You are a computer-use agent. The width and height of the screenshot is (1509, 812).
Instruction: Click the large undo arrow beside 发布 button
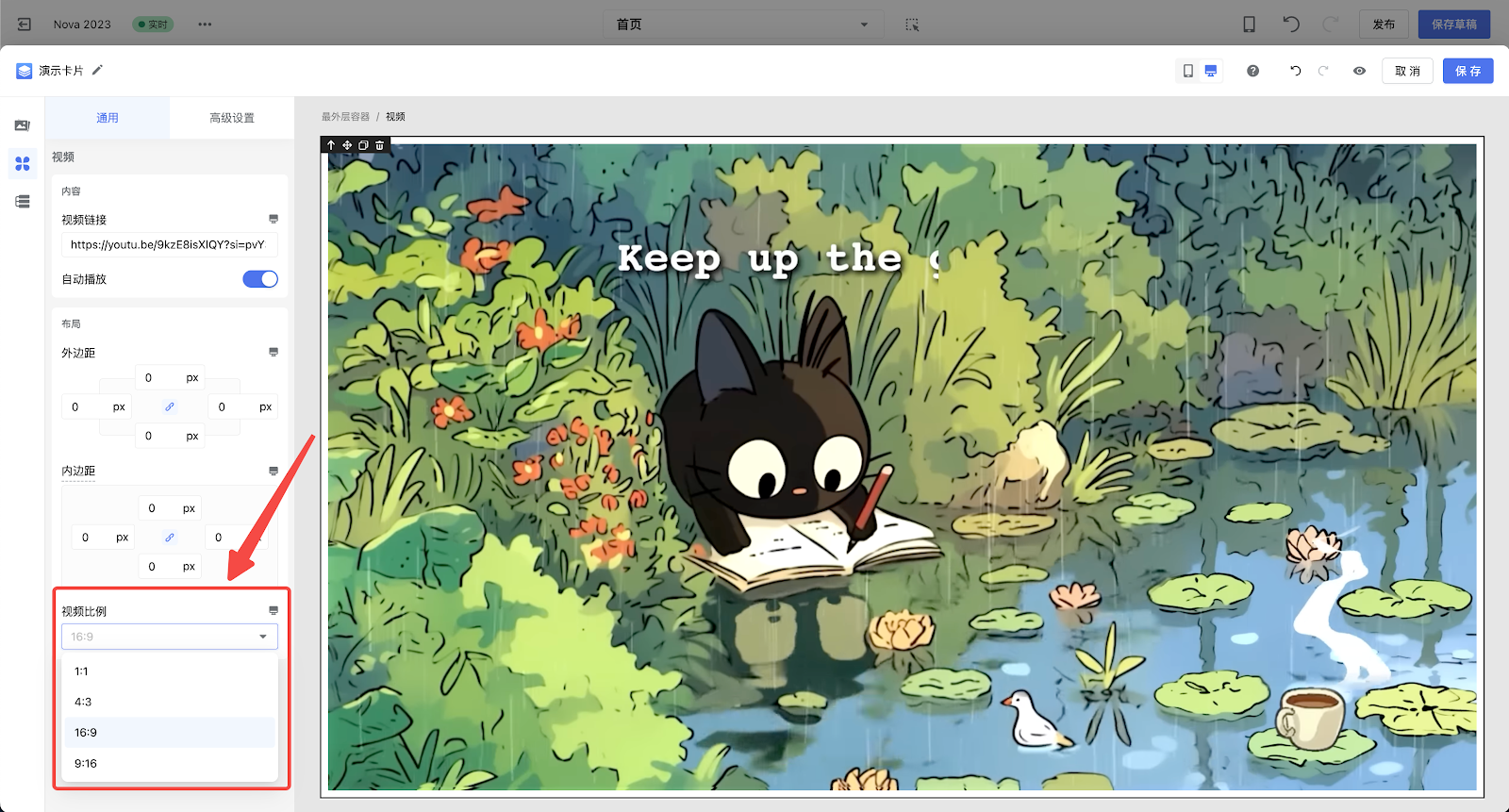(1291, 25)
